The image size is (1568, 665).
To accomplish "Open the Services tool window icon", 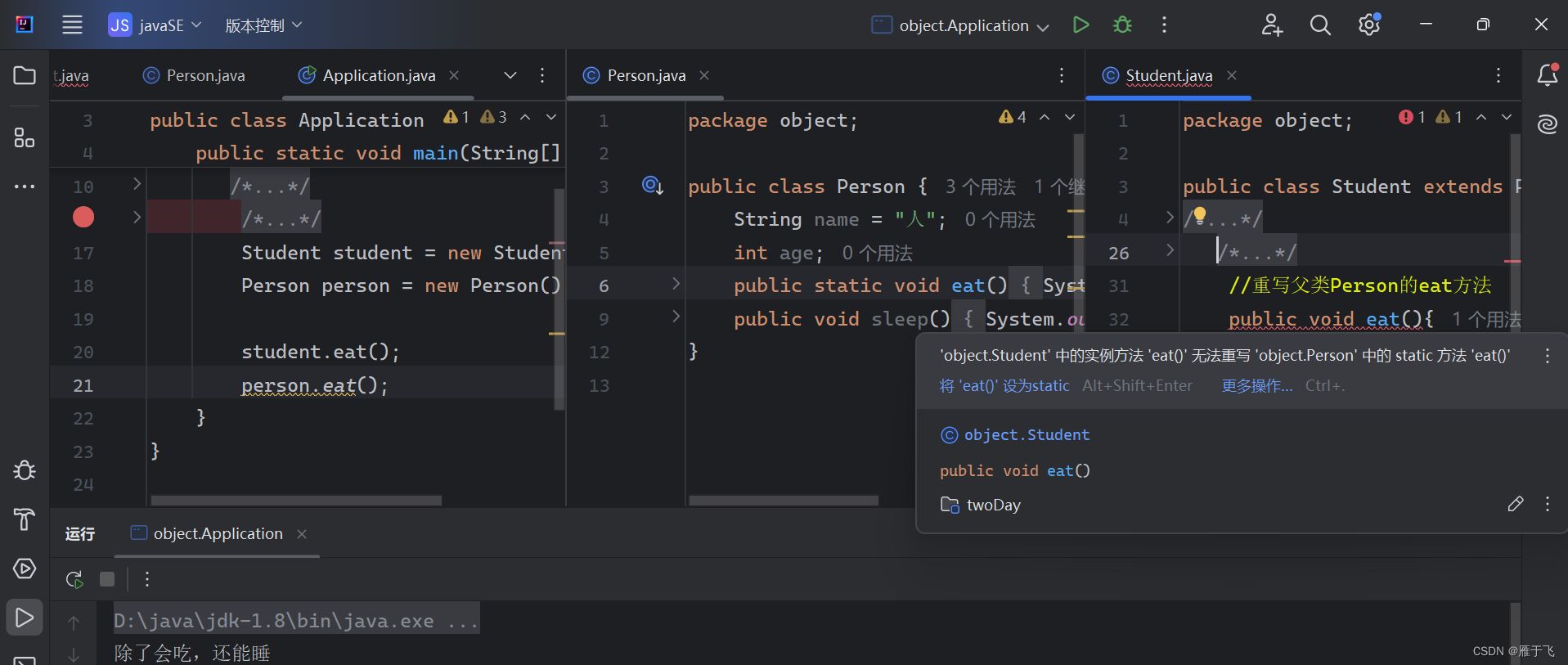I will pyautogui.click(x=25, y=568).
